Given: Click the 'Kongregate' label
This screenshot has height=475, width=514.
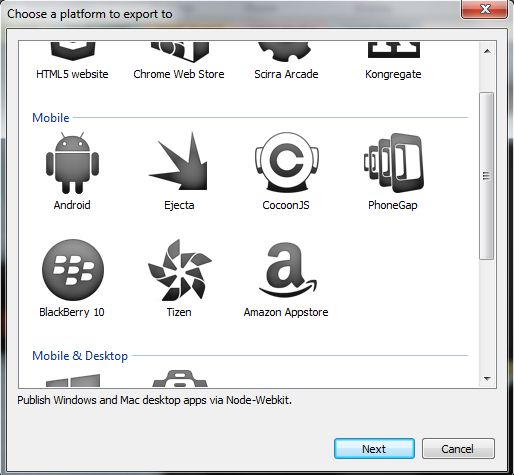Looking at the screenshot, I should tap(393, 74).
